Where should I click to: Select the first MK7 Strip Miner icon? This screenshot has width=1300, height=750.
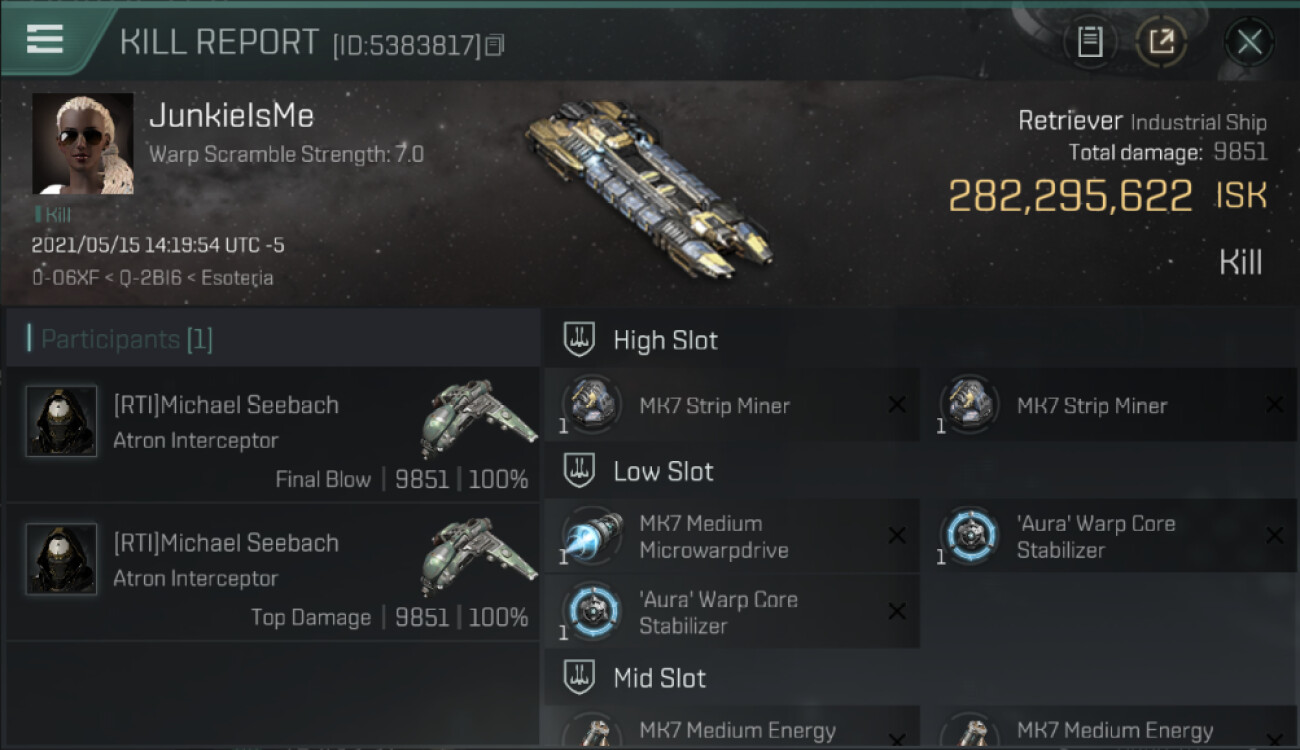tap(591, 405)
